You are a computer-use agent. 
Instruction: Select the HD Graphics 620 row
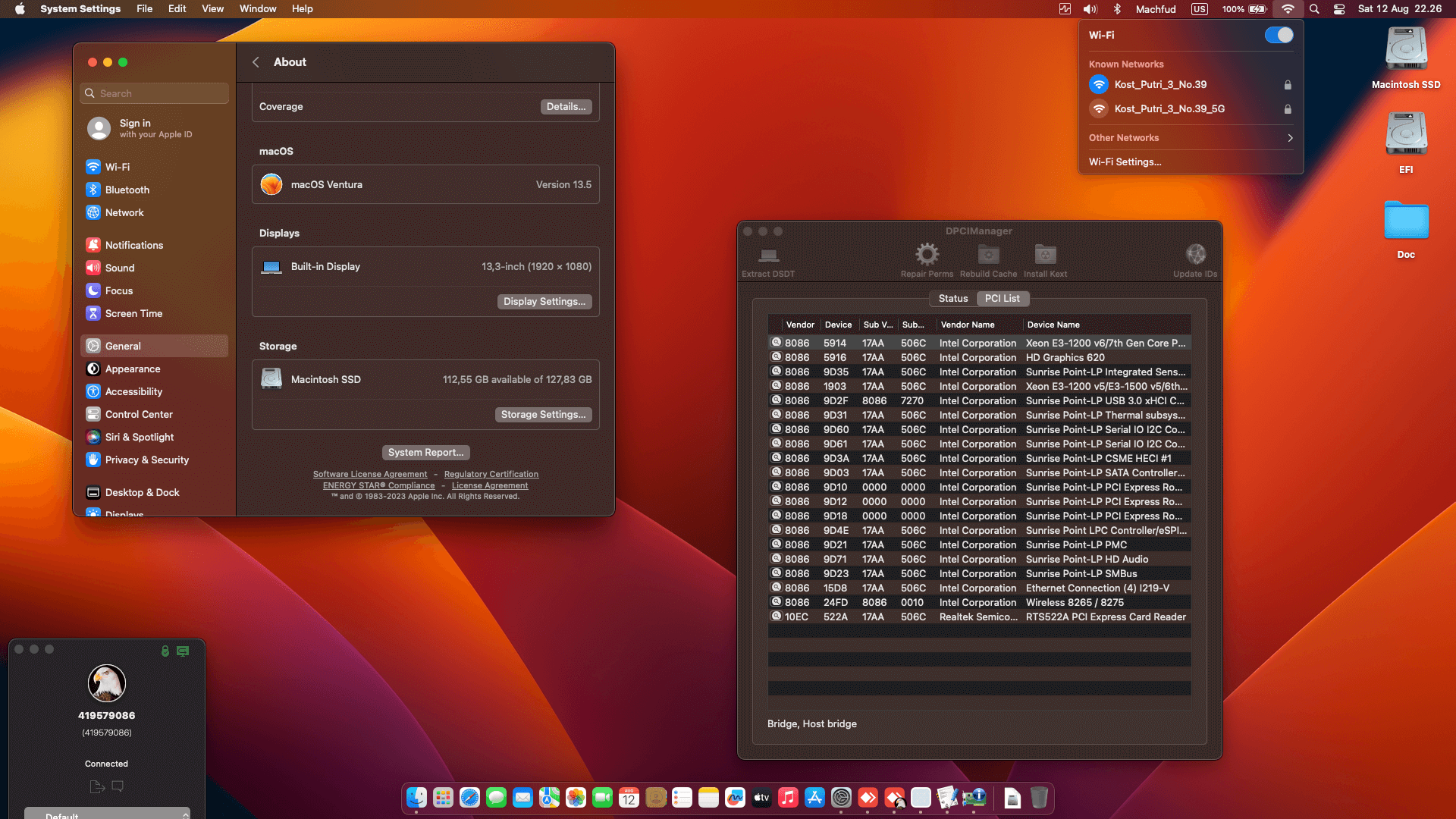tap(979, 358)
